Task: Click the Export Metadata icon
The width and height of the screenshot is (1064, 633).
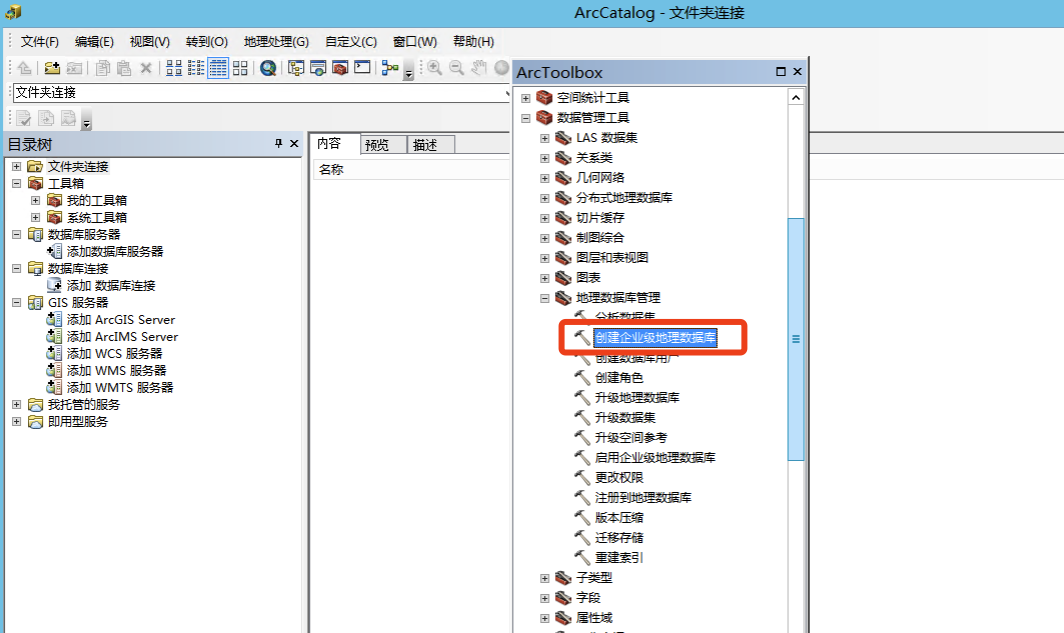Action: pos(46,119)
